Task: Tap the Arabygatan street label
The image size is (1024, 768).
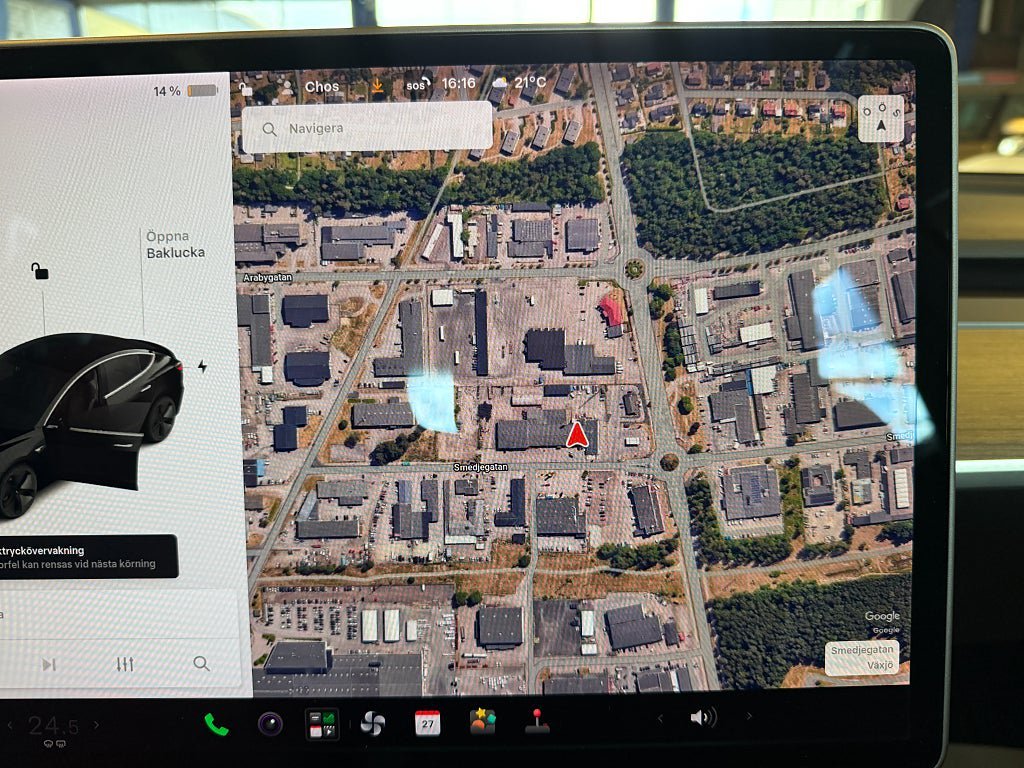Action: click(268, 278)
